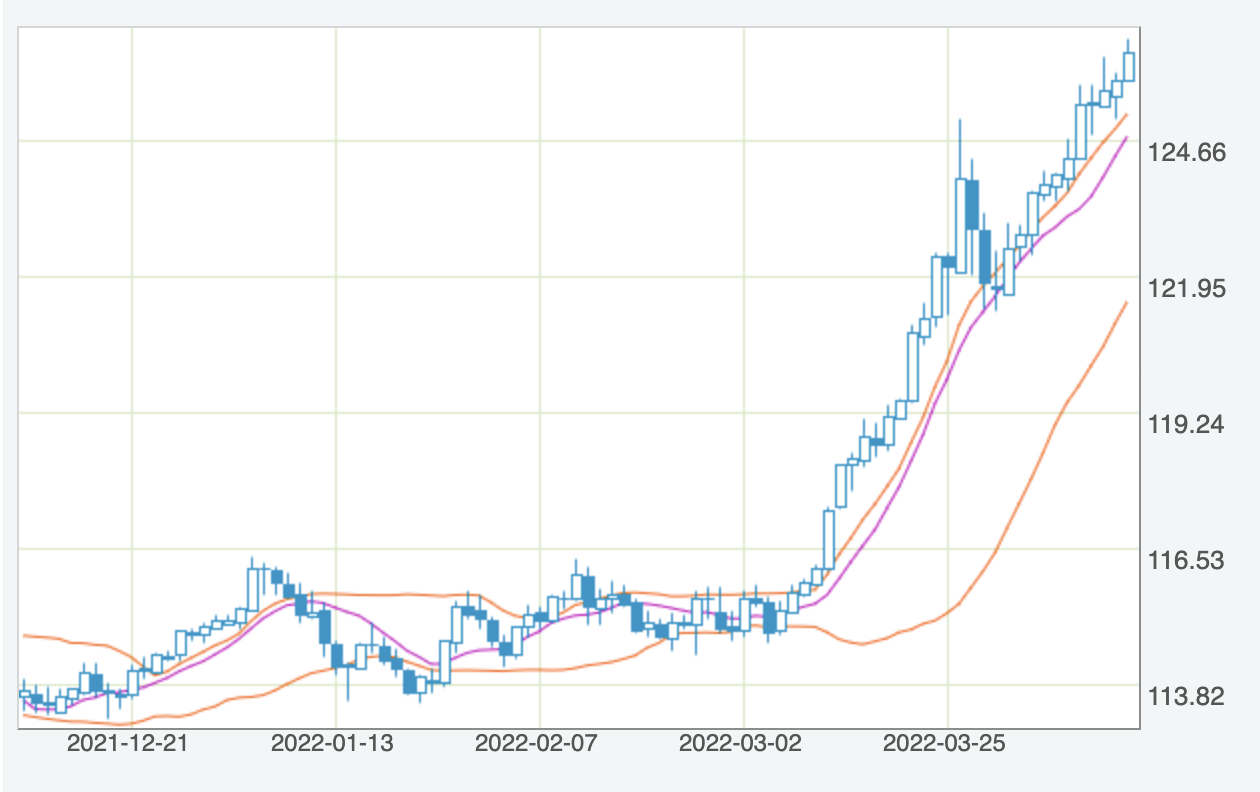Click the 113.82 price axis label

1188,696
